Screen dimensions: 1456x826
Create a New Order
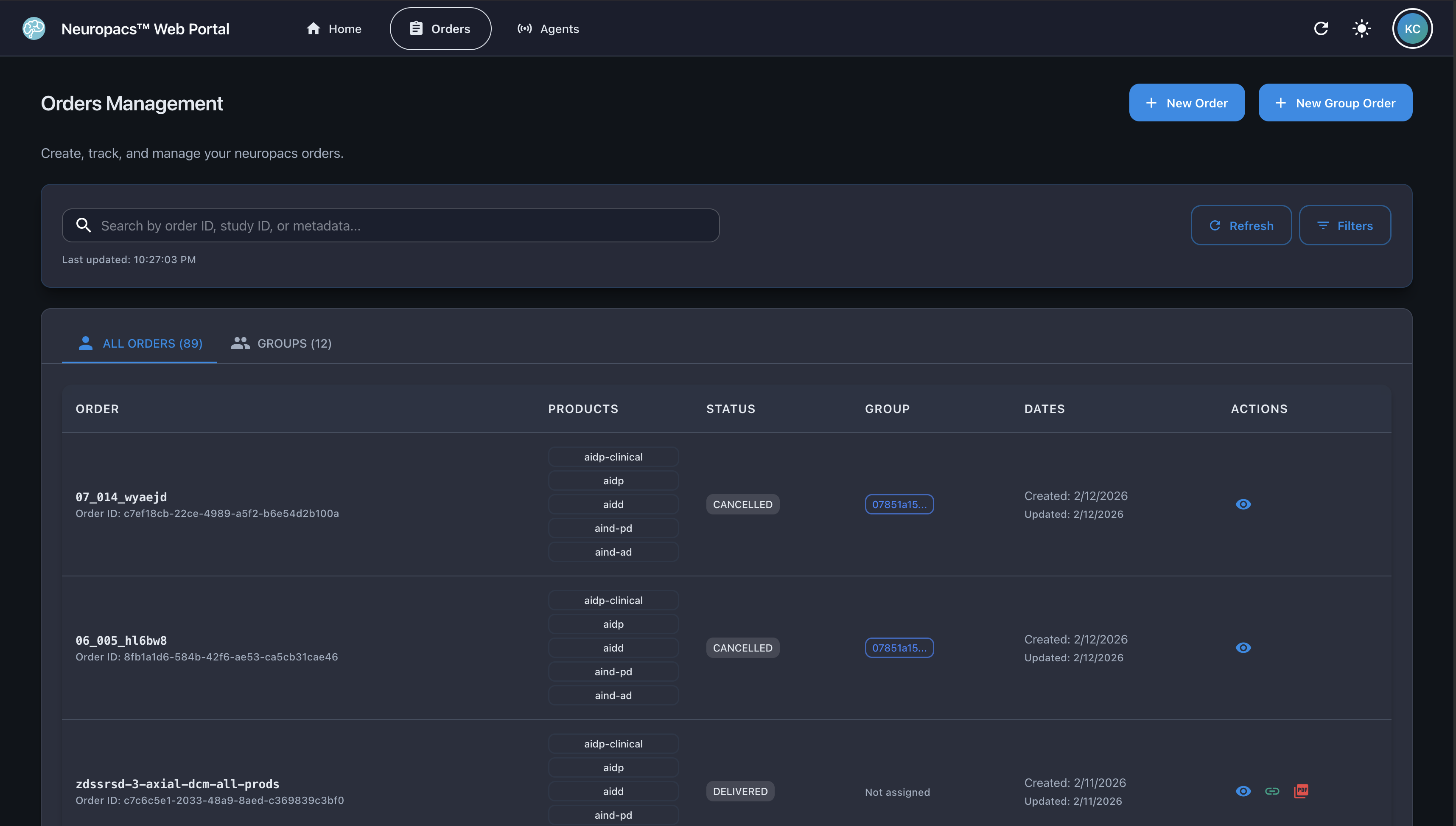coord(1187,103)
